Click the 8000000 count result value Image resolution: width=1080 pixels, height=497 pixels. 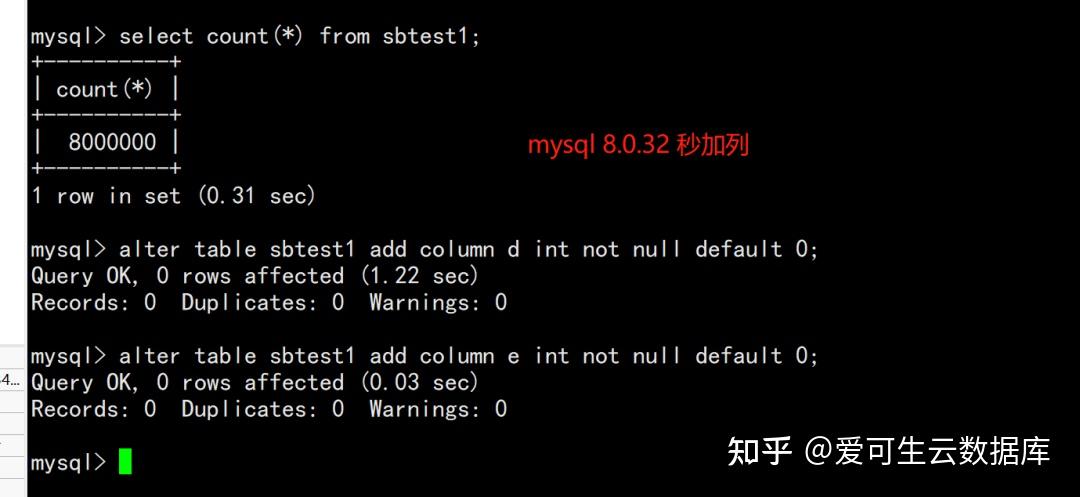[112, 142]
